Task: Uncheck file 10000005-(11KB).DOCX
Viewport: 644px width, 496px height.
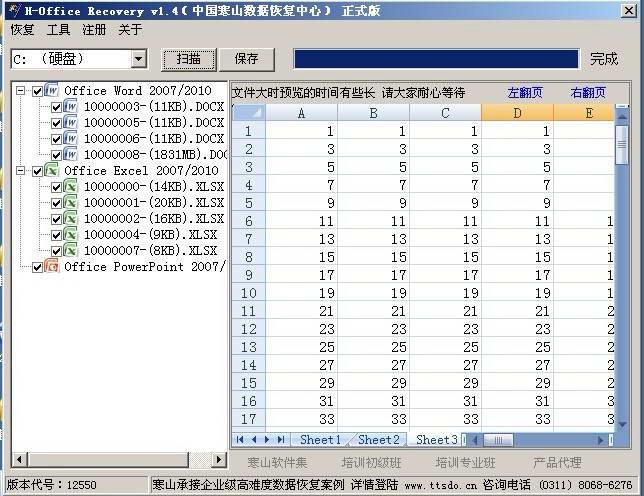Action: pyautogui.click(x=56, y=124)
